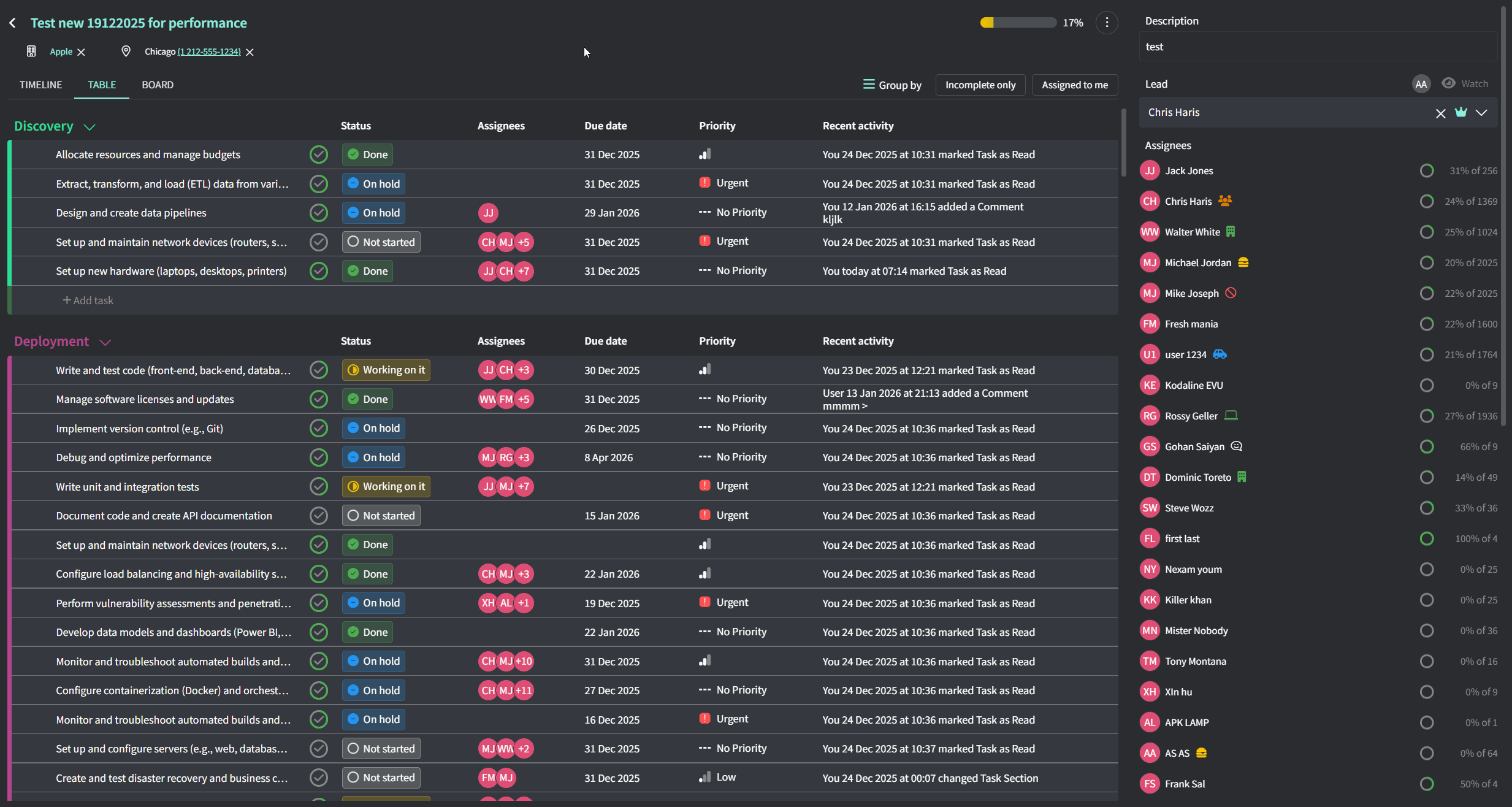The height and width of the screenshot is (807, 1512).
Task: Click the back arrow beside project title
Action: click(x=13, y=23)
